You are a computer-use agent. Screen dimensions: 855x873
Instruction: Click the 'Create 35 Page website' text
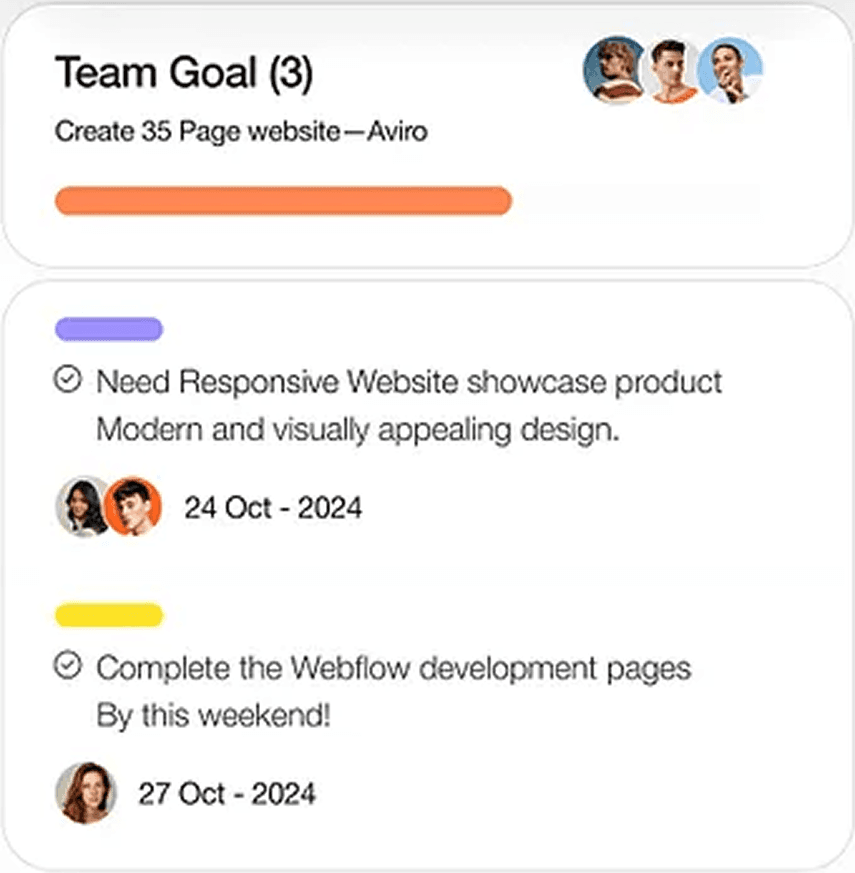[x=197, y=131]
